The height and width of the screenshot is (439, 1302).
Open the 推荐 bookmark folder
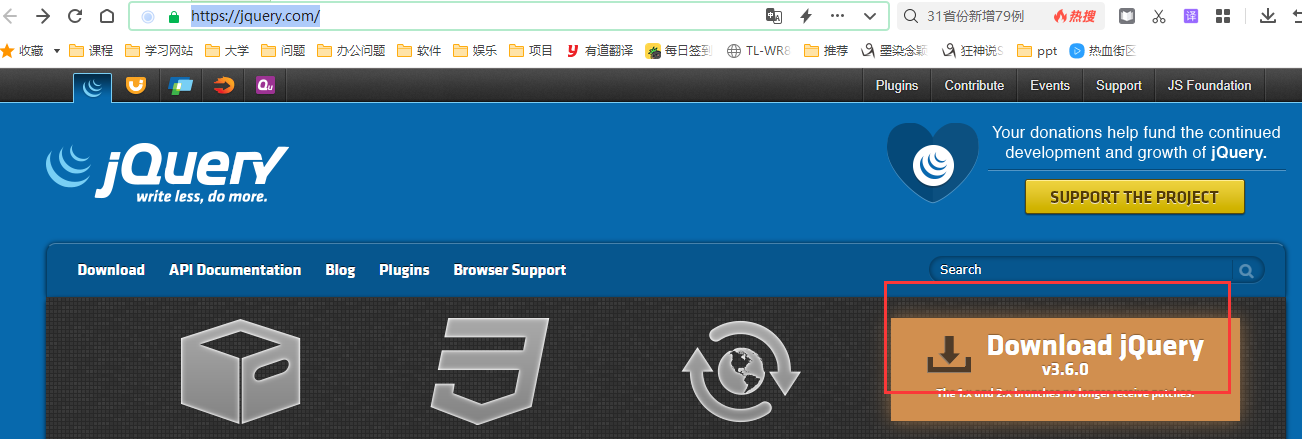tap(826, 50)
